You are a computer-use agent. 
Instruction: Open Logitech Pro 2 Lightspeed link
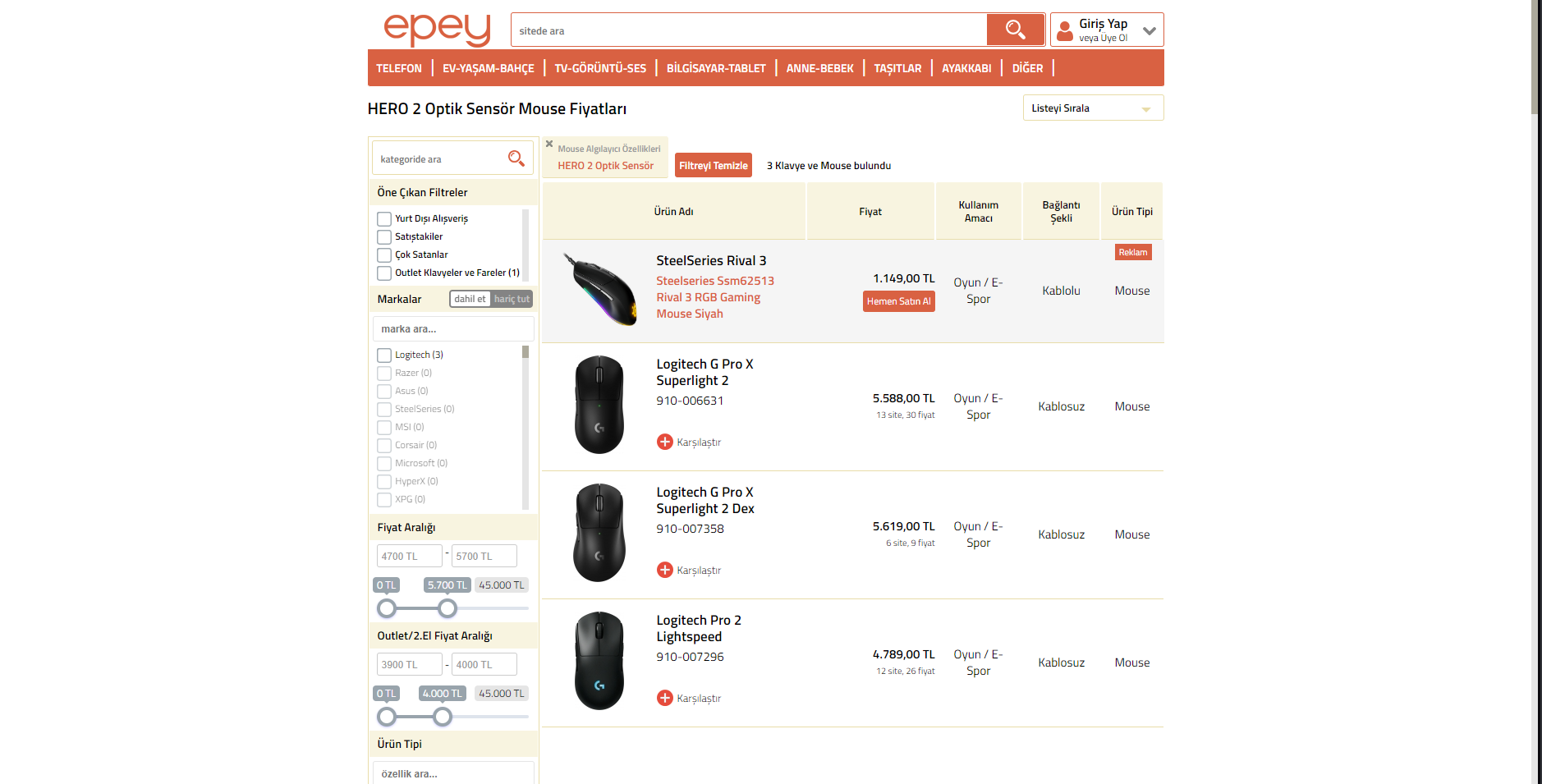699,628
